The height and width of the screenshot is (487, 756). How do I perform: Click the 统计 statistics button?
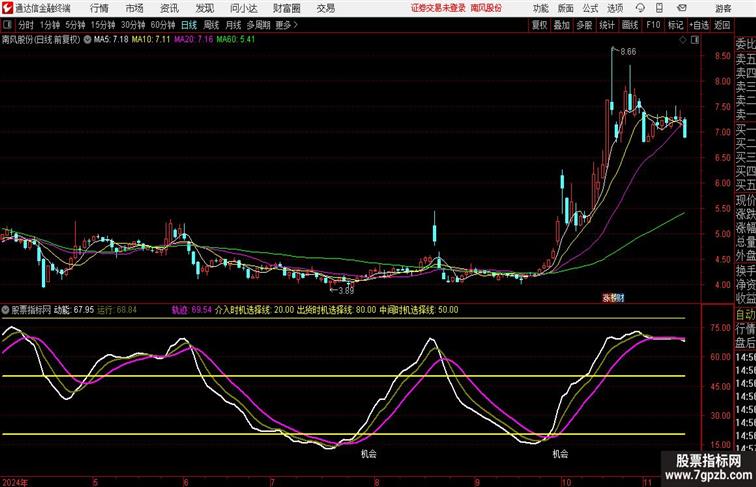[607, 25]
